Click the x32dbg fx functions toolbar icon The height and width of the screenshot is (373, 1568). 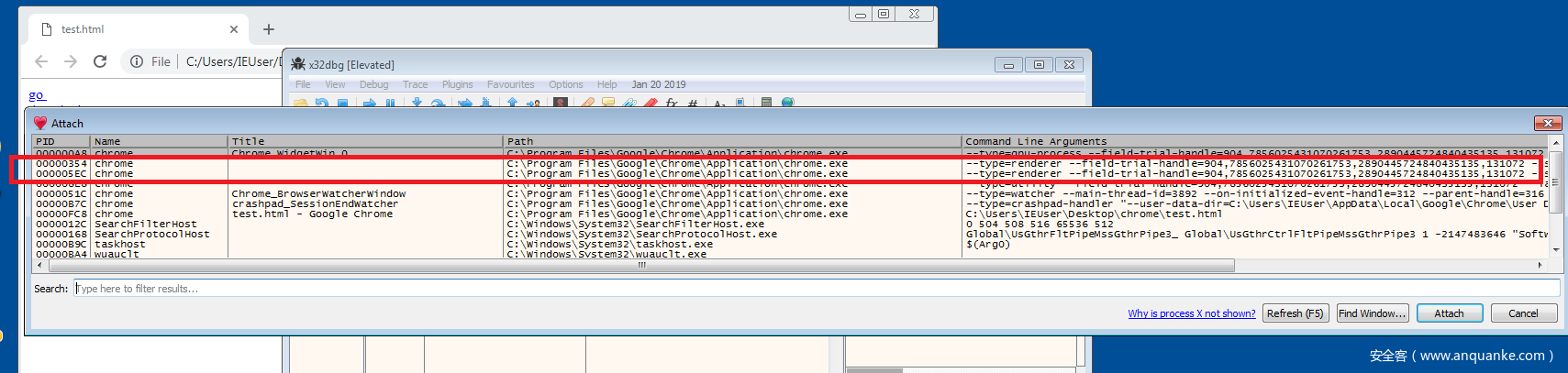tap(672, 104)
